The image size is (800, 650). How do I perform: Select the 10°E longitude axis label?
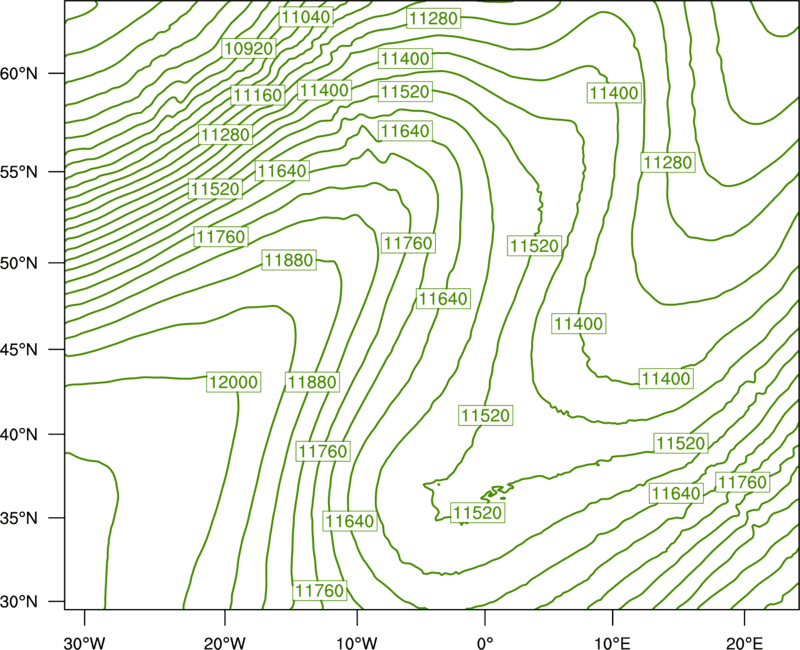(x=612, y=642)
